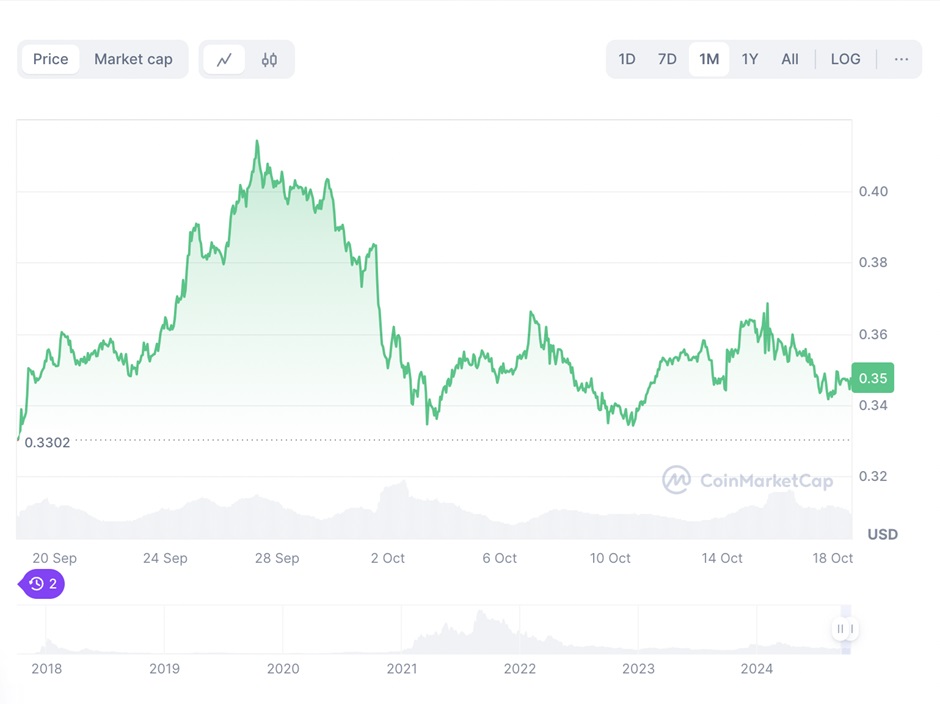Open the three-dot more options menu

click(901, 59)
